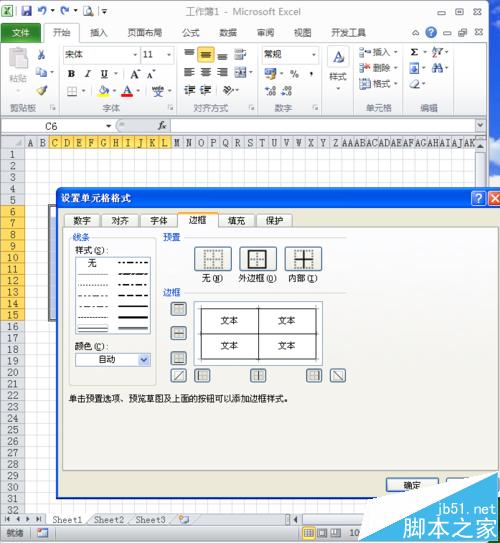Click the Copy icon in clipboard group

point(41,72)
